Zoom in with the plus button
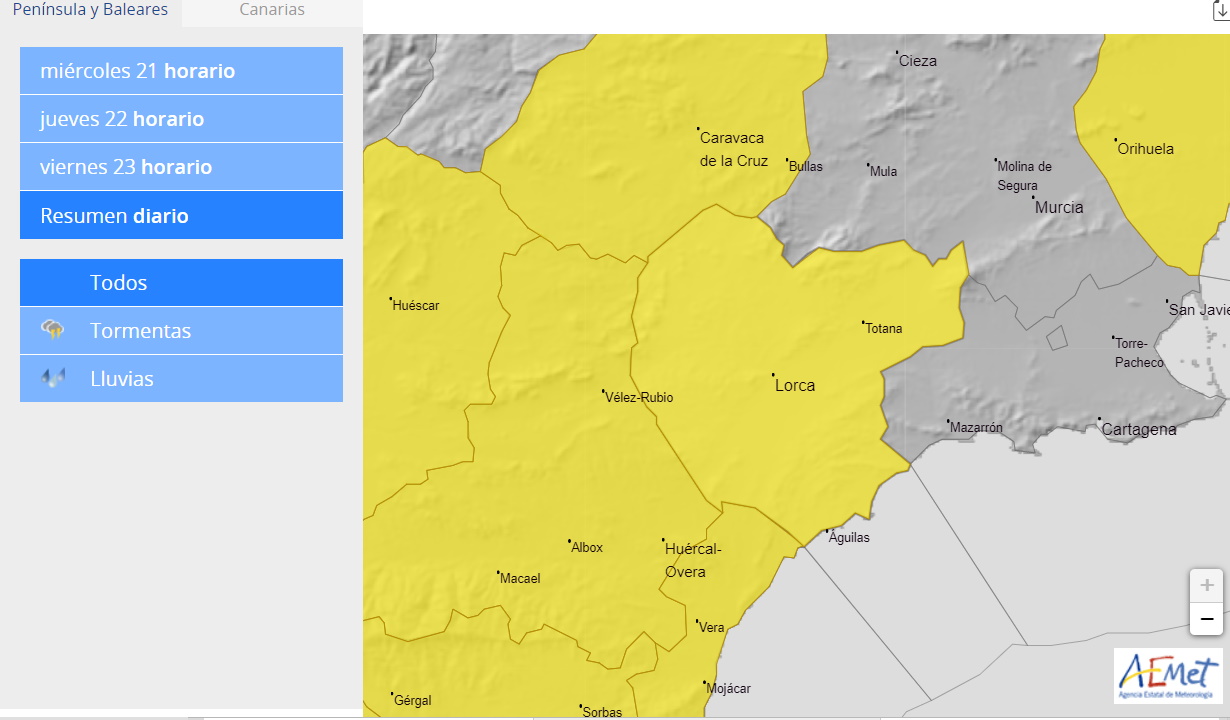The image size is (1230, 720). click(x=1206, y=585)
